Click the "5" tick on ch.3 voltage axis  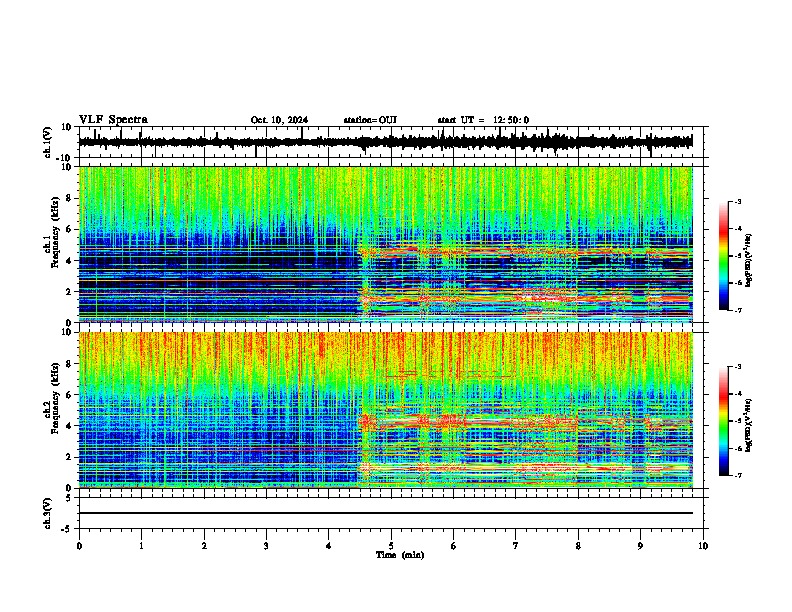69,498
